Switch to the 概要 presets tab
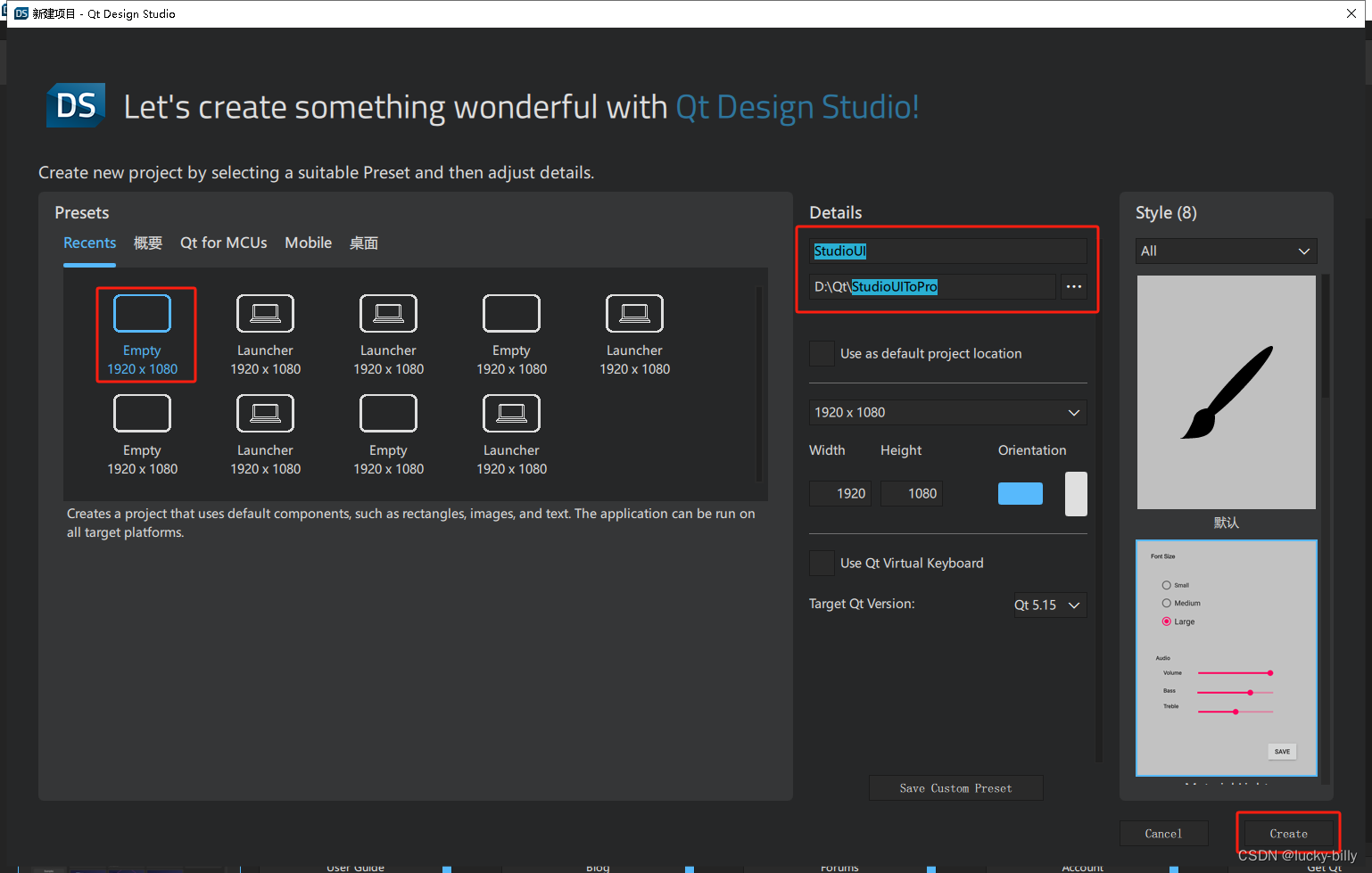The height and width of the screenshot is (873, 1372). coord(148,243)
